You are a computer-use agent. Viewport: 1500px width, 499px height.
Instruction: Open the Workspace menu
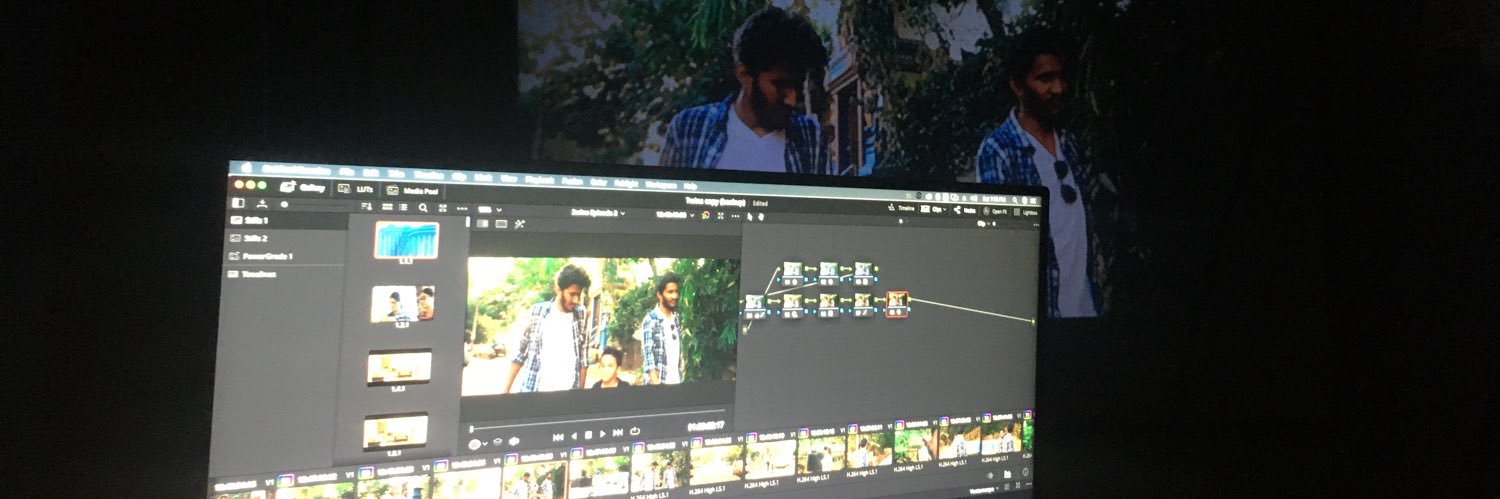pyautogui.click(x=661, y=185)
